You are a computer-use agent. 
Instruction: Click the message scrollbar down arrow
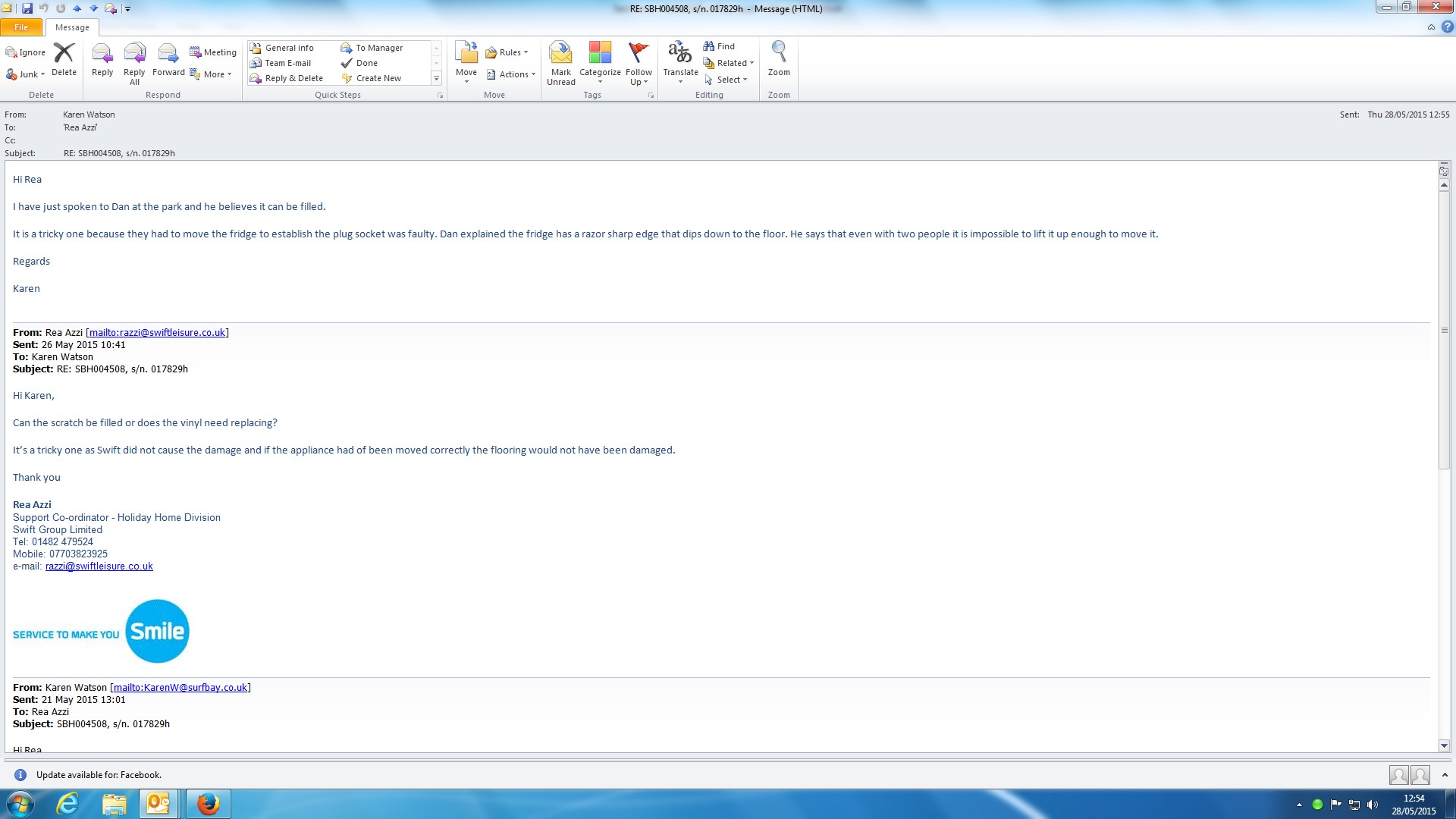coord(1444,745)
